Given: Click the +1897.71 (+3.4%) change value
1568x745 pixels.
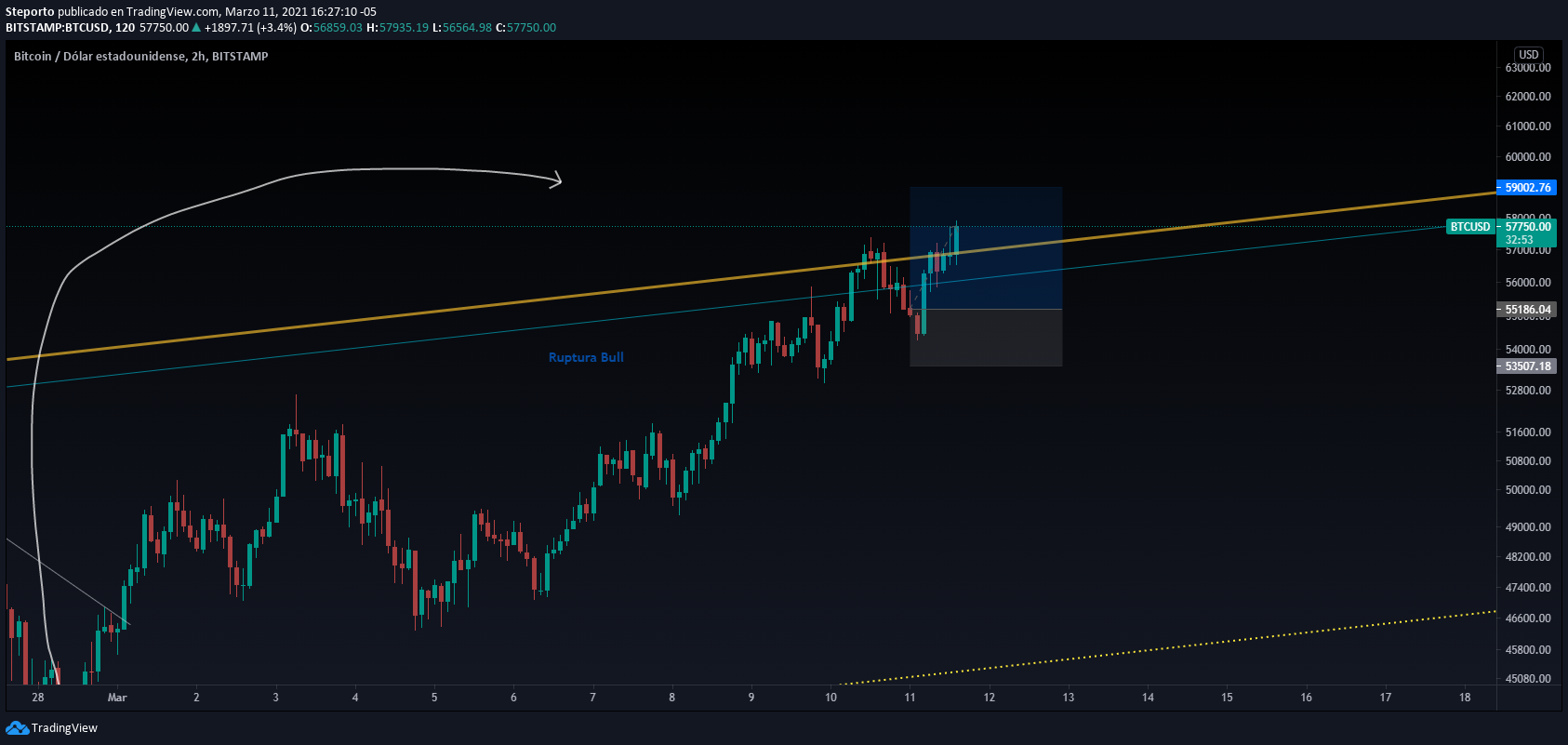Looking at the screenshot, I should click(251, 28).
